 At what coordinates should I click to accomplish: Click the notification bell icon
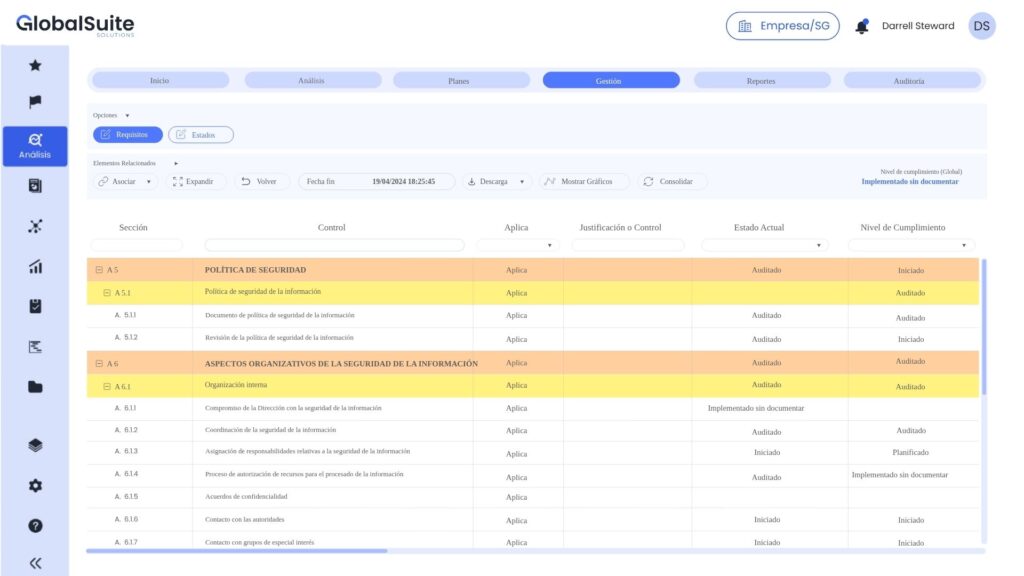tap(861, 27)
